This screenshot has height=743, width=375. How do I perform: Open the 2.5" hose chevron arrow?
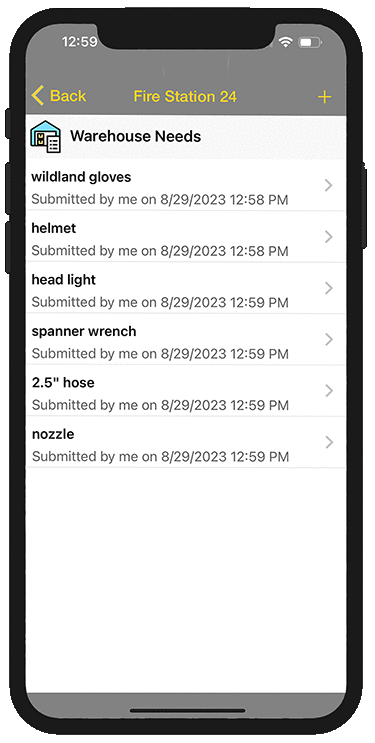pyautogui.click(x=329, y=391)
